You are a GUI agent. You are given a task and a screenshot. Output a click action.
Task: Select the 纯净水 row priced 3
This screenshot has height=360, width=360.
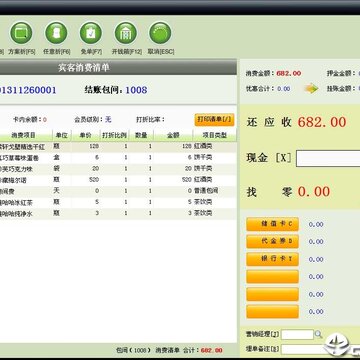pos(118,214)
